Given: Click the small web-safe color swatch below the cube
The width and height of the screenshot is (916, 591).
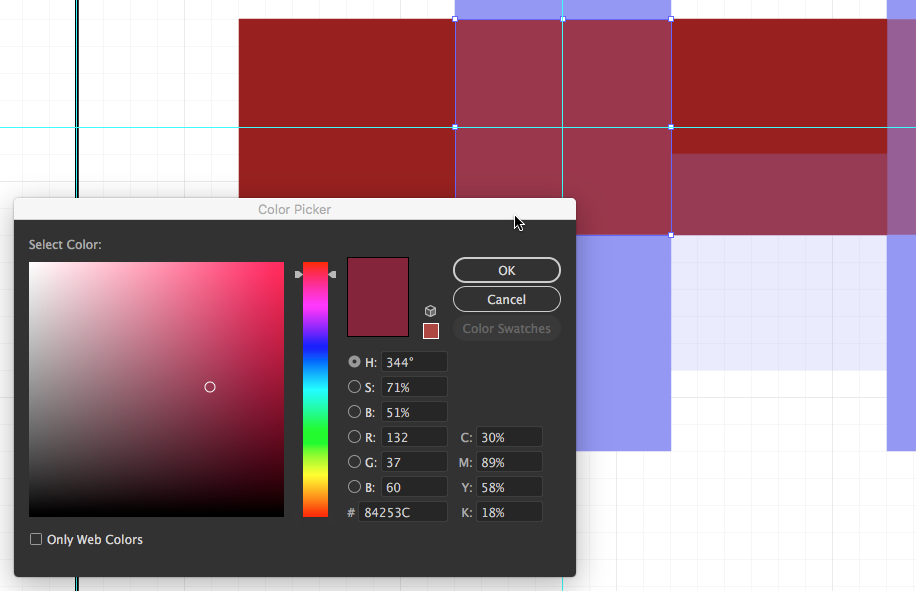Looking at the screenshot, I should [x=431, y=331].
